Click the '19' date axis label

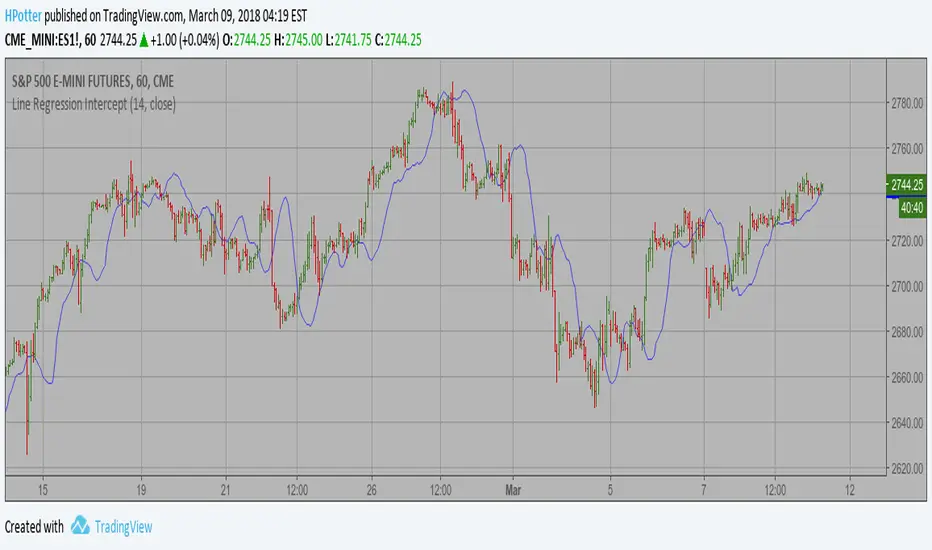pyautogui.click(x=141, y=490)
